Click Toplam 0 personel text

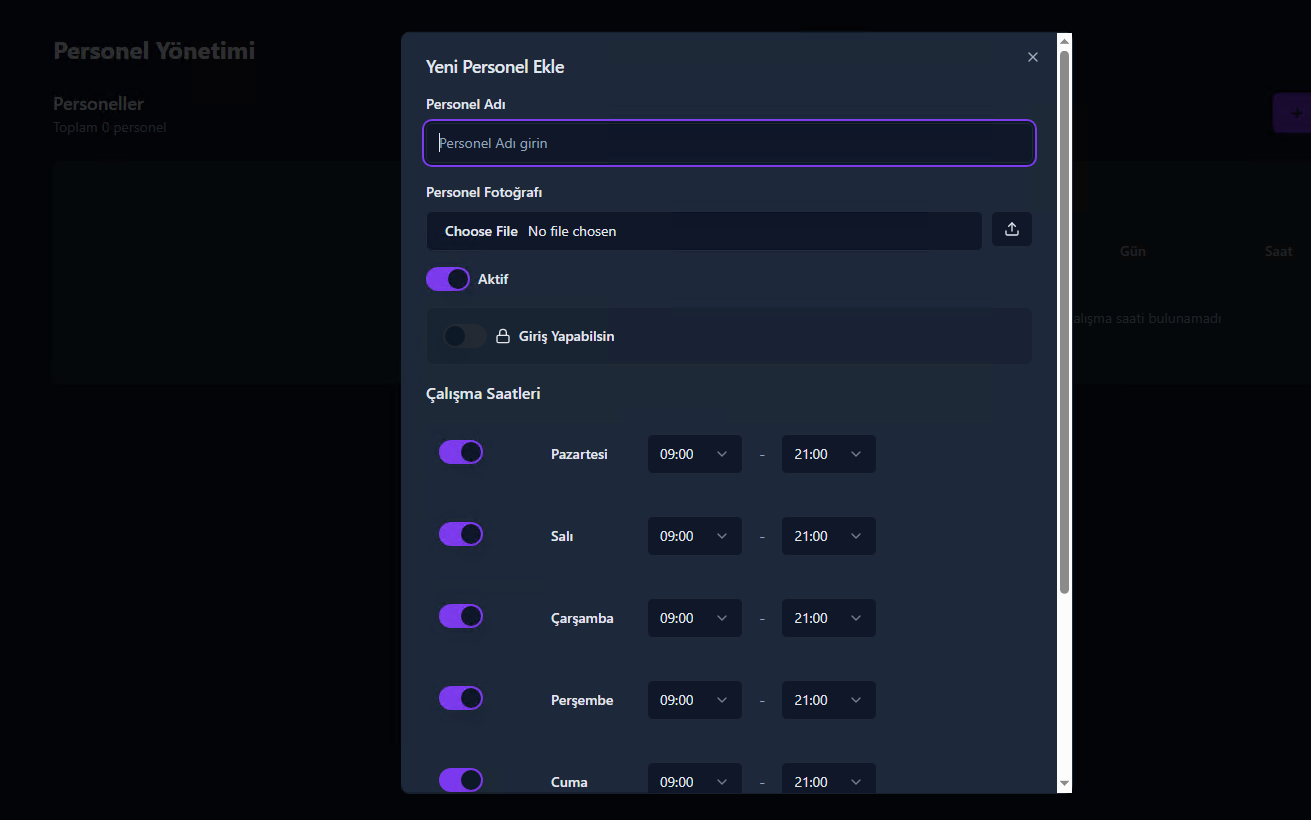coord(109,127)
